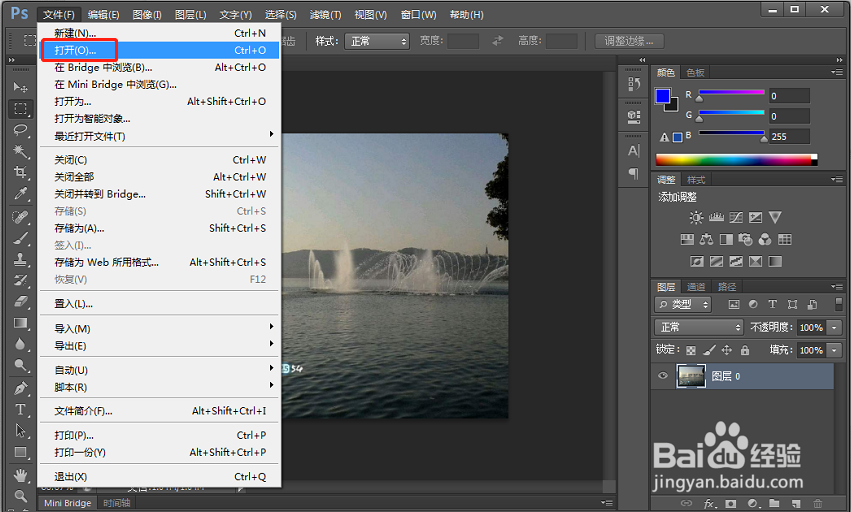Select the 图层 0 layer thumbnail
Viewport: 851px width, 512px height.
coord(691,376)
